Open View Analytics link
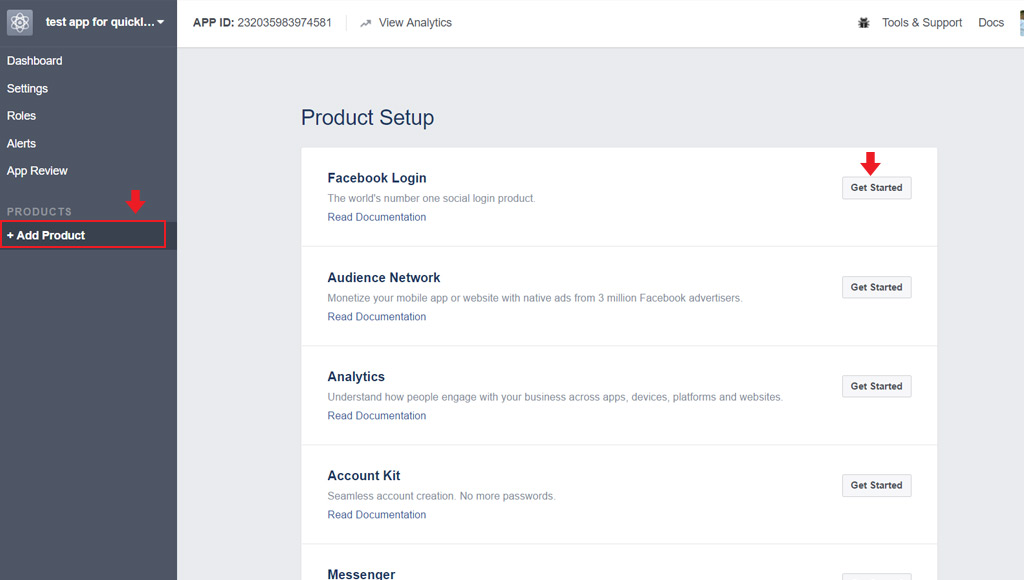This screenshot has width=1024, height=580. [415, 23]
